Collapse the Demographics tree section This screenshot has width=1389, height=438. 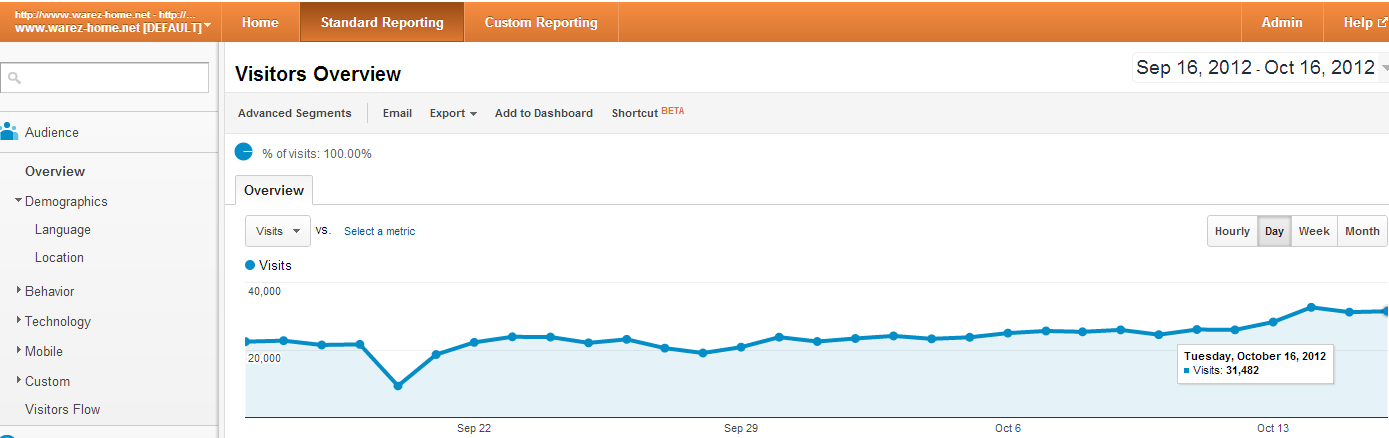point(19,201)
